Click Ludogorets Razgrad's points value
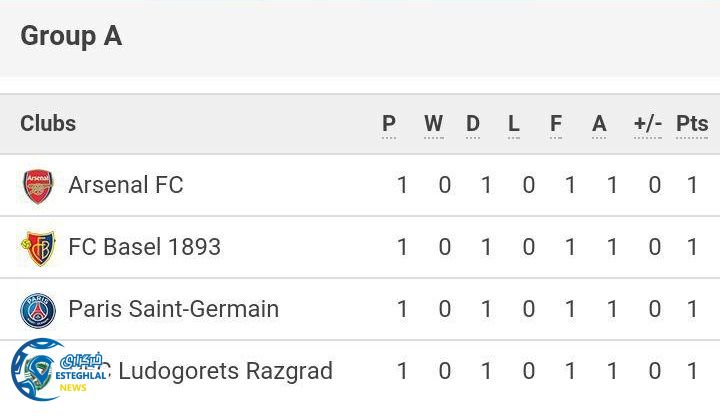This screenshot has width=720, height=419. click(x=692, y=372)
